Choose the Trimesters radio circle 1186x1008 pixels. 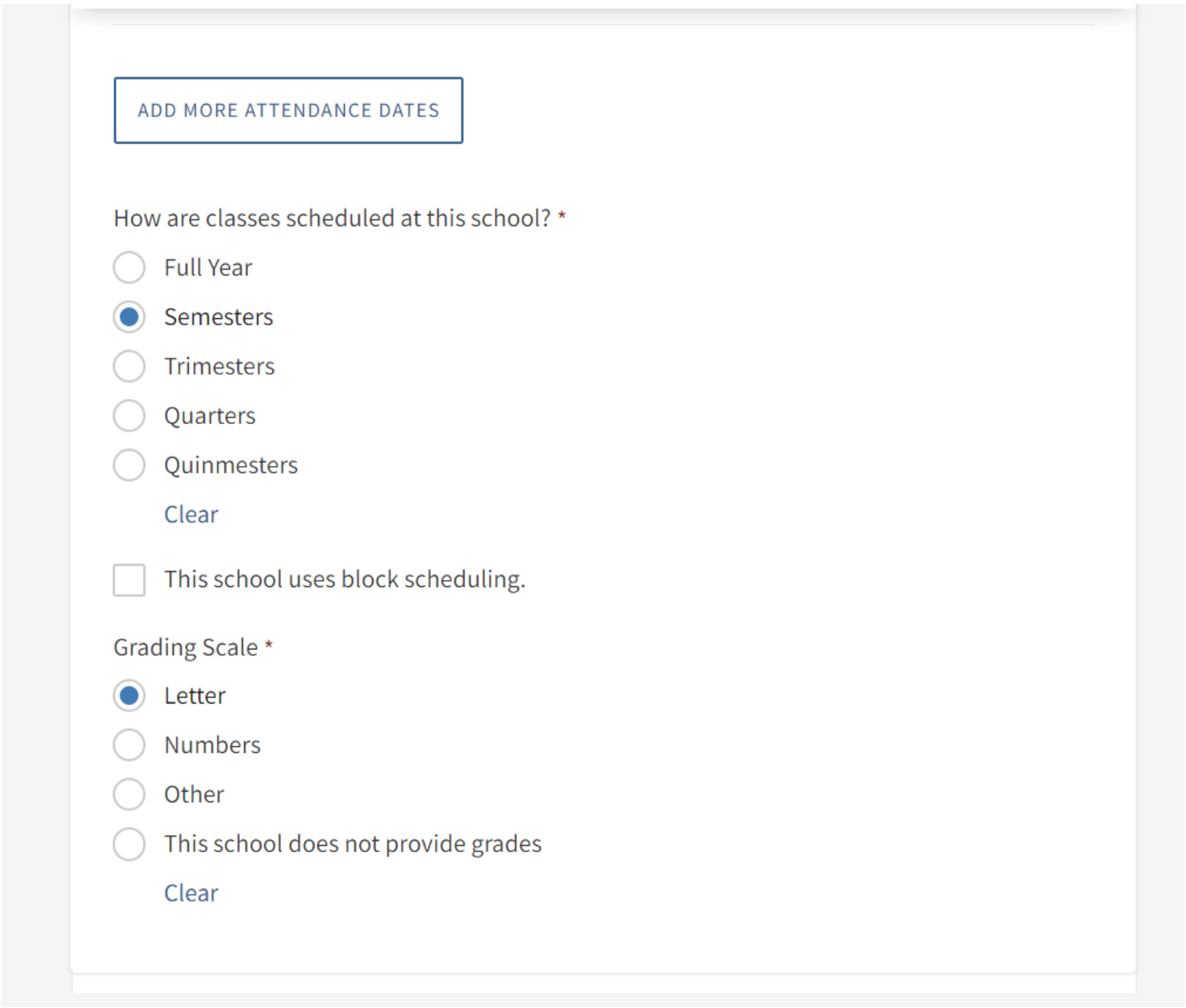click(129, 366)
